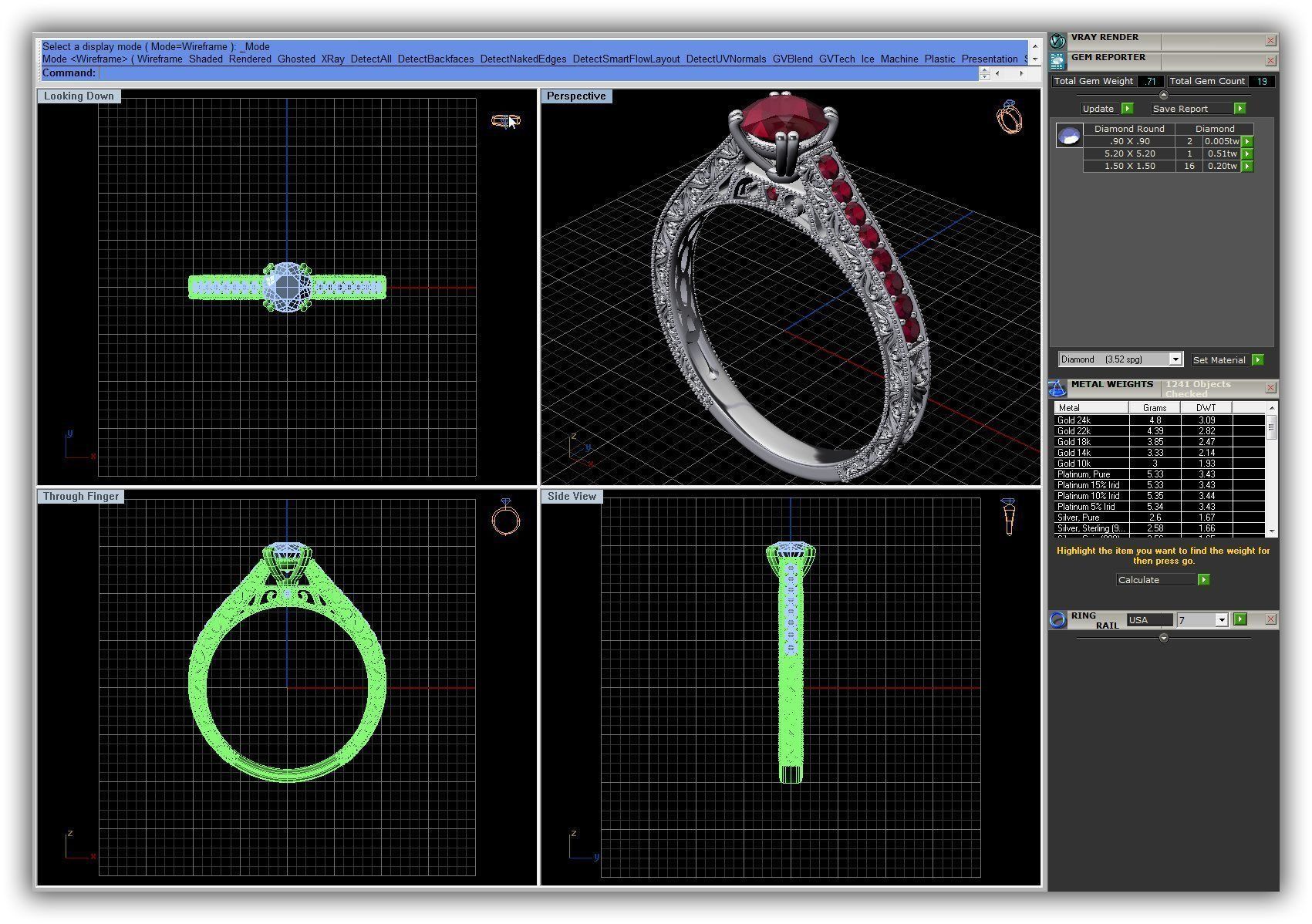Click command history scroll up arrow
This screenshot has height=924, width=1312.
pyautogui.click(x=1035, y=46)
